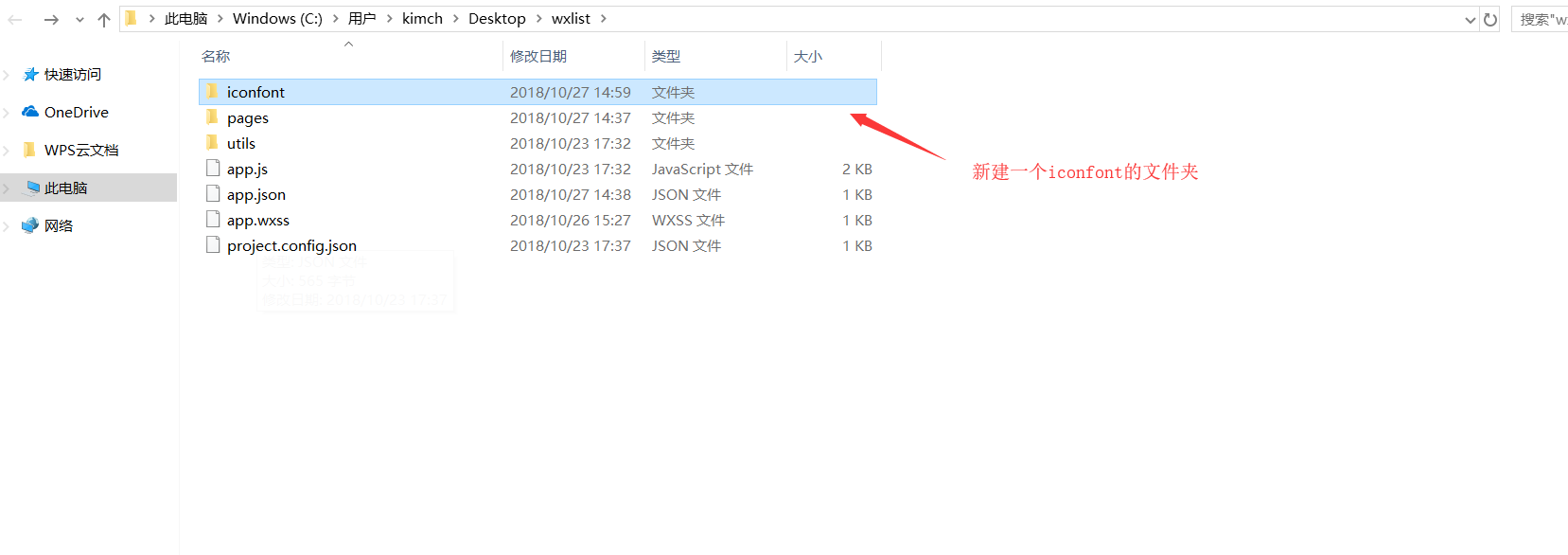Select the app.js file icon
This screenshot has height=555, width=1568.
coord(213,169)
